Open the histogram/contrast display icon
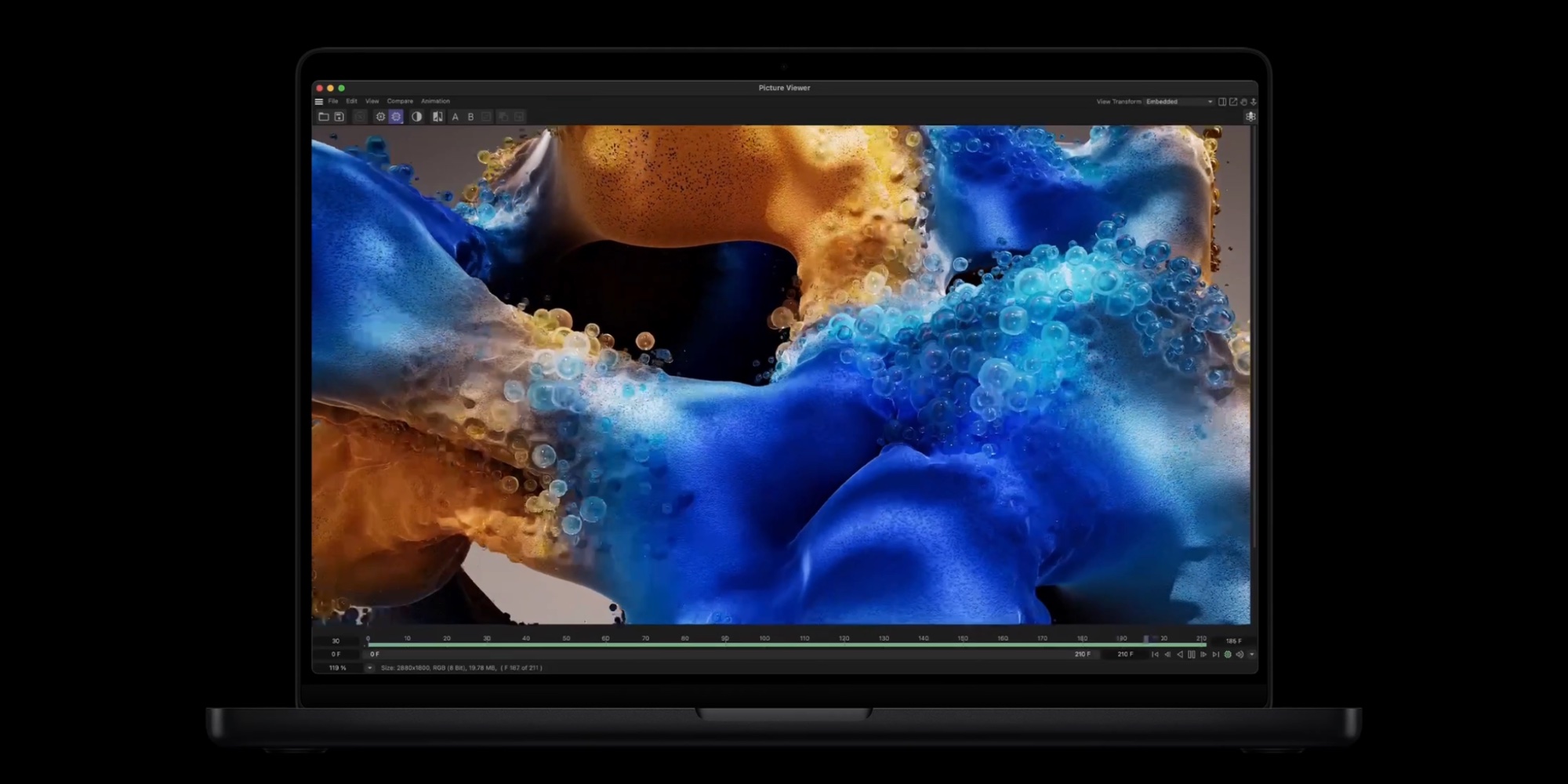The height and width of the screenshot is (784, 1568). point(418,116)
